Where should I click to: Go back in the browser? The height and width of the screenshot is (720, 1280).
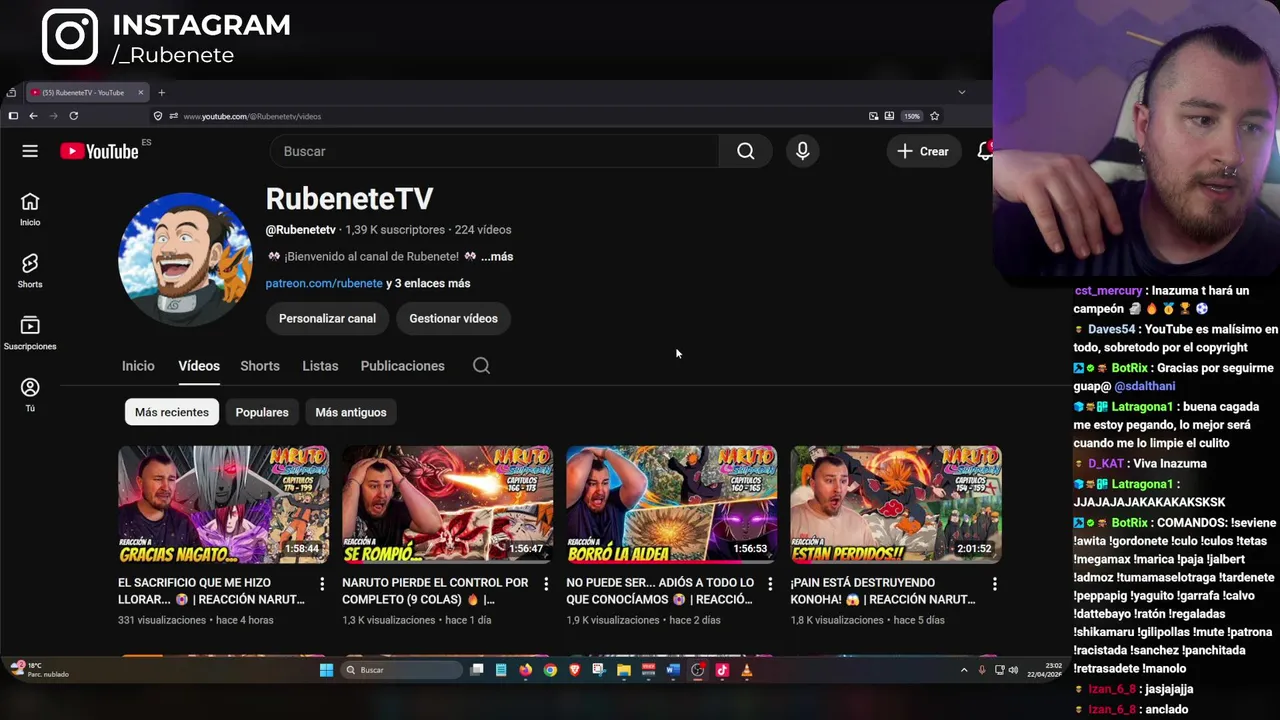tap(33, 116)
